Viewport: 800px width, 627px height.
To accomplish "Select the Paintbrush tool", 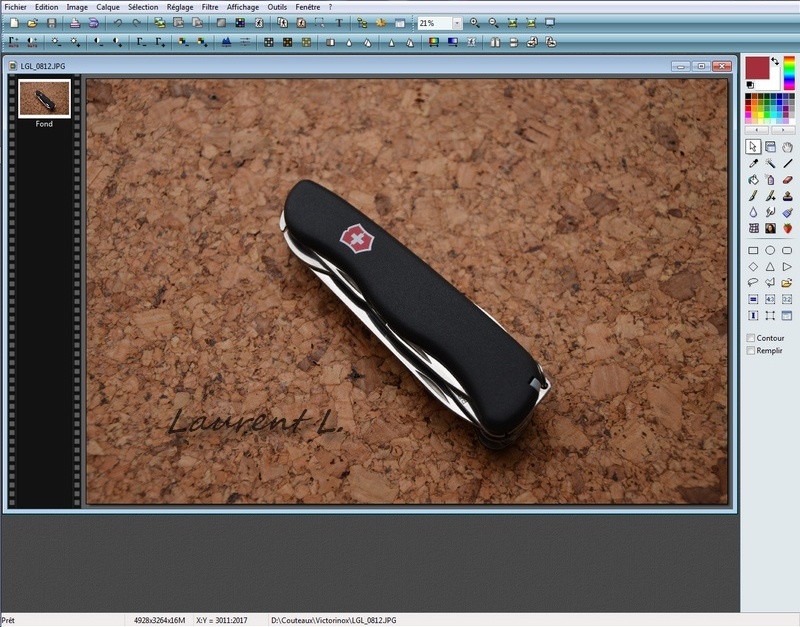I will pyautogui.click(x=753, y=196).
